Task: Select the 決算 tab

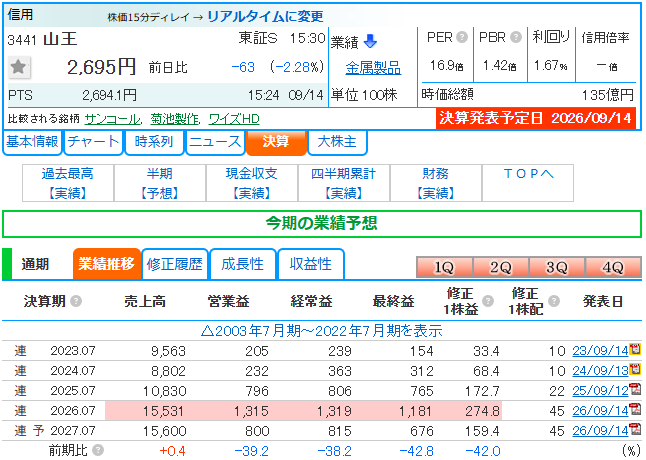Action: [x=276, y=142]
